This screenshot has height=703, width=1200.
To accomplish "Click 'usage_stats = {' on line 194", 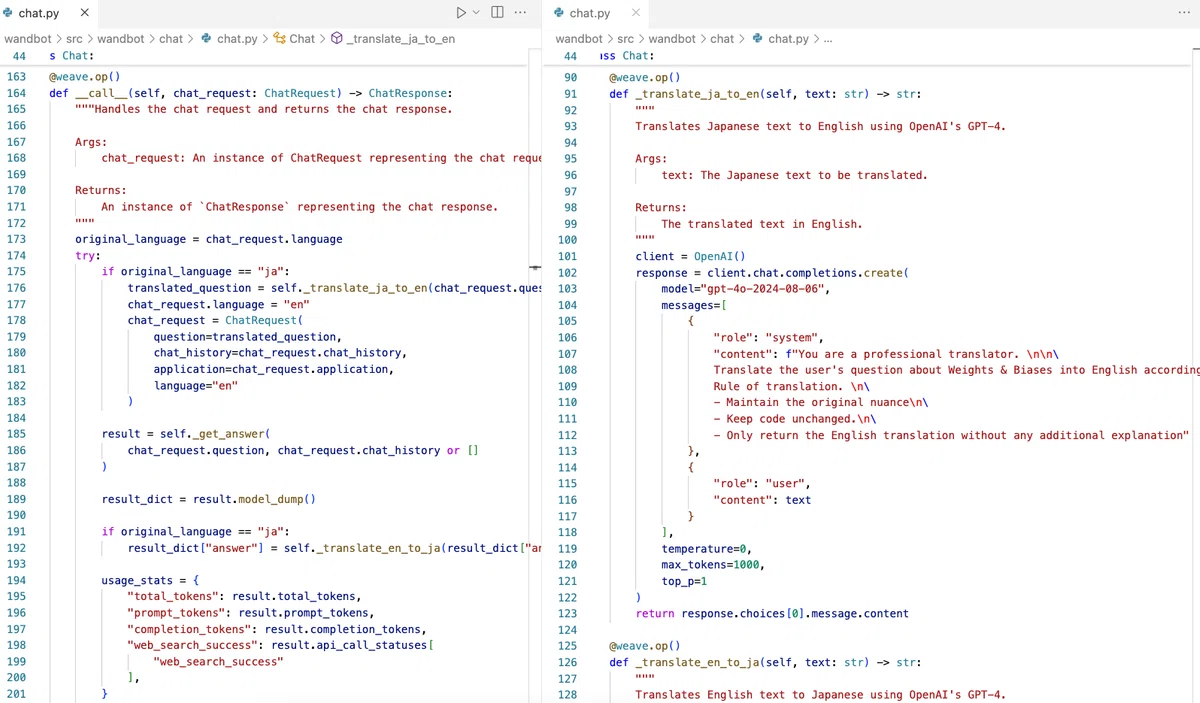I will 150,580.
